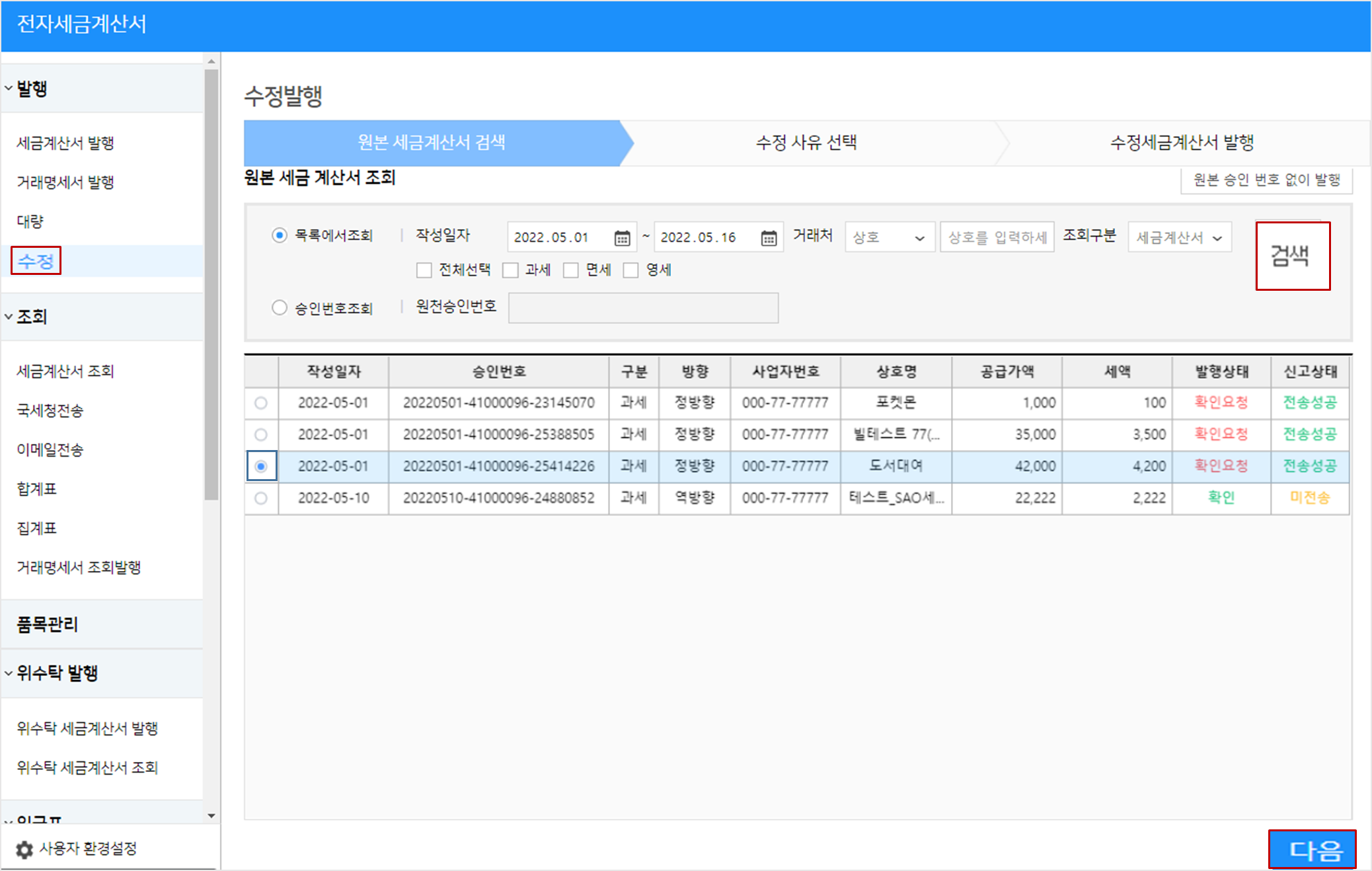Collapse the 발행 section chevron
The width and height of the screenshot is (1372, 871).
pyautogui.click(x=9, y=88)
